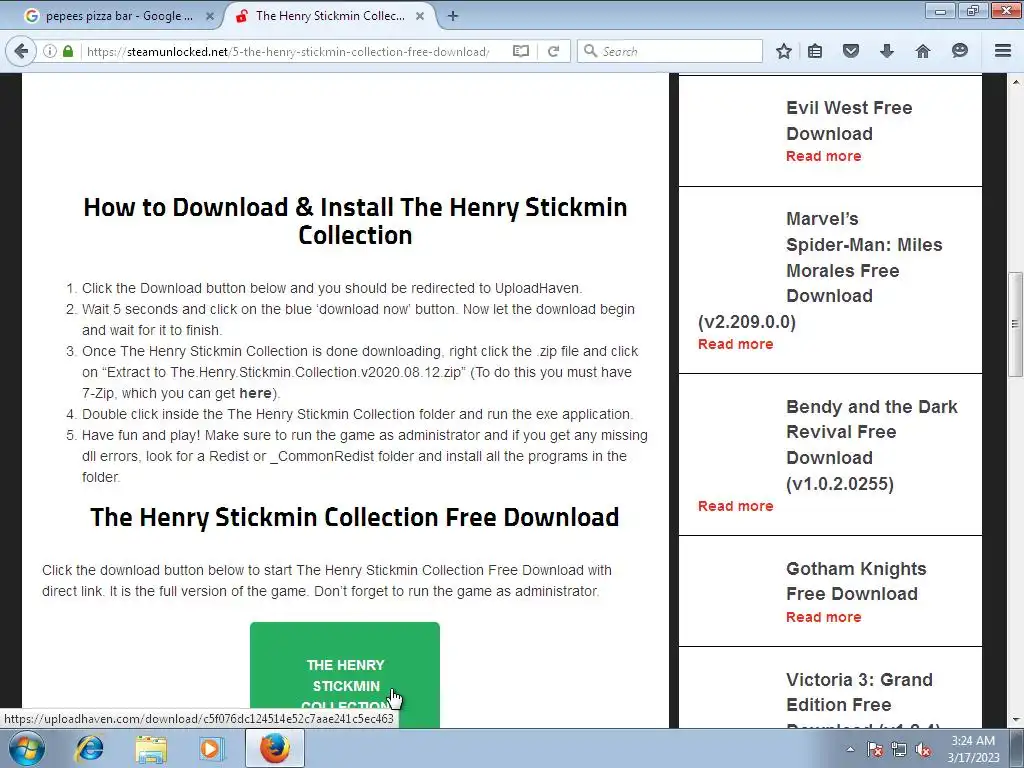The height and width of the screenshot is (768, 1024).
Task: Select The Henry Stickmin Collection tab
Action: coord(330,16)
